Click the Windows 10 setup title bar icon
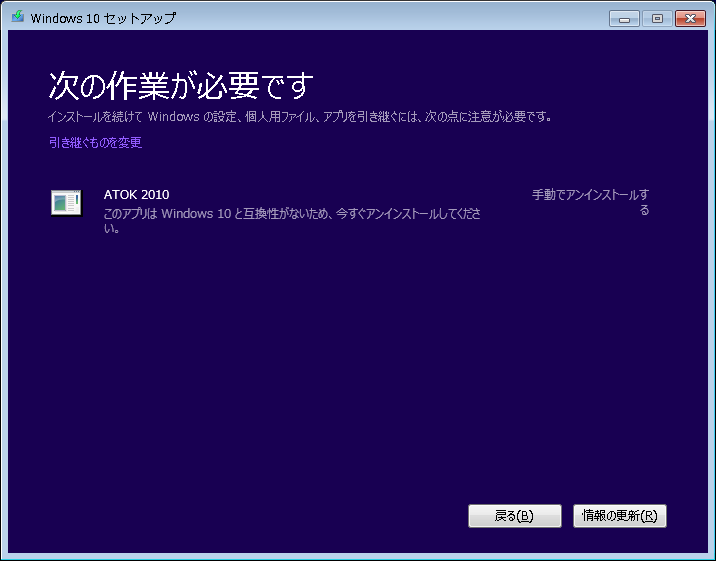Viewport: 716px width, 561px height. point(18,17)
